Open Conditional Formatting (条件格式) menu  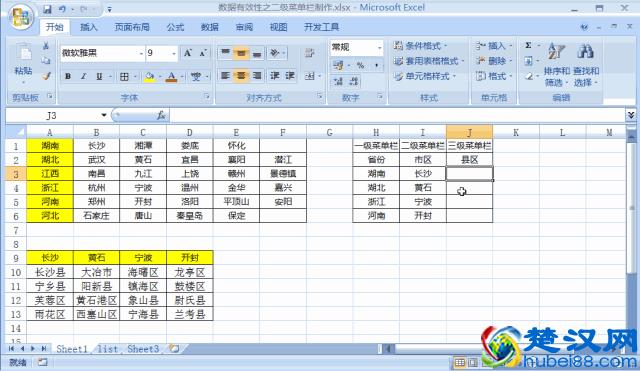(420, 46)
